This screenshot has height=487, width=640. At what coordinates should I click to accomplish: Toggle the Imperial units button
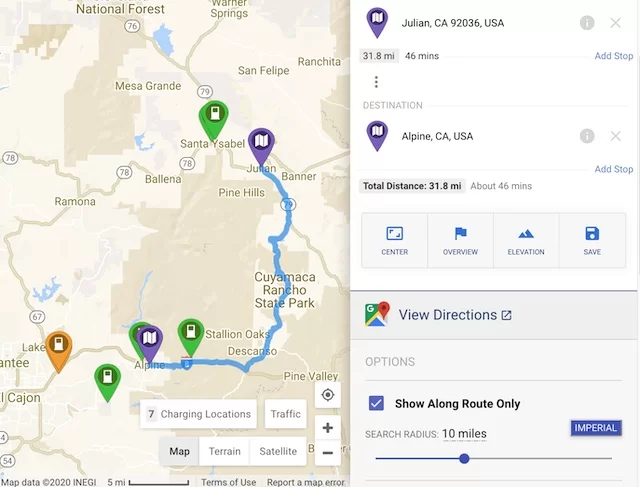click(x=596, y=428)
